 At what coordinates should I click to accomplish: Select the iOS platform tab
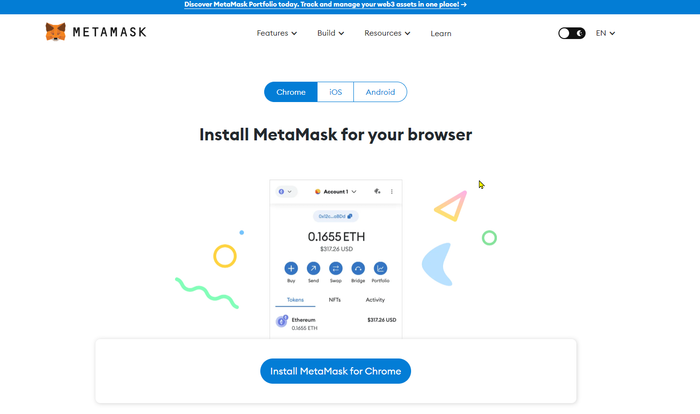pos(335,92)
